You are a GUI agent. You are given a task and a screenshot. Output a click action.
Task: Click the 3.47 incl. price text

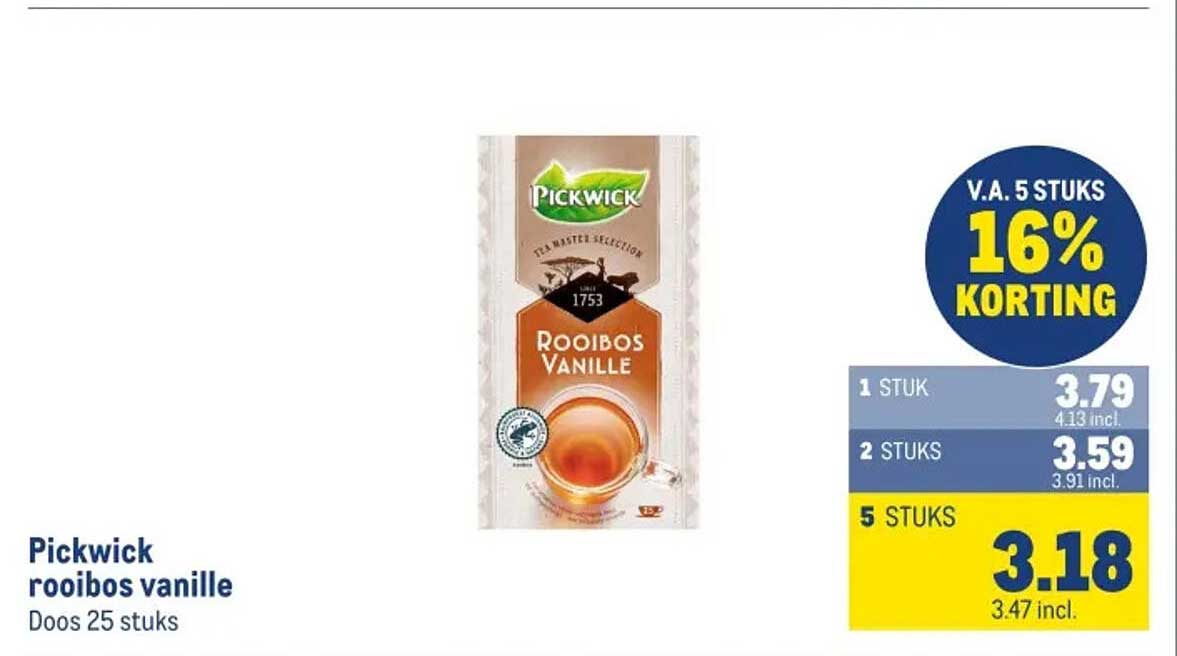tap(1033, 609)
